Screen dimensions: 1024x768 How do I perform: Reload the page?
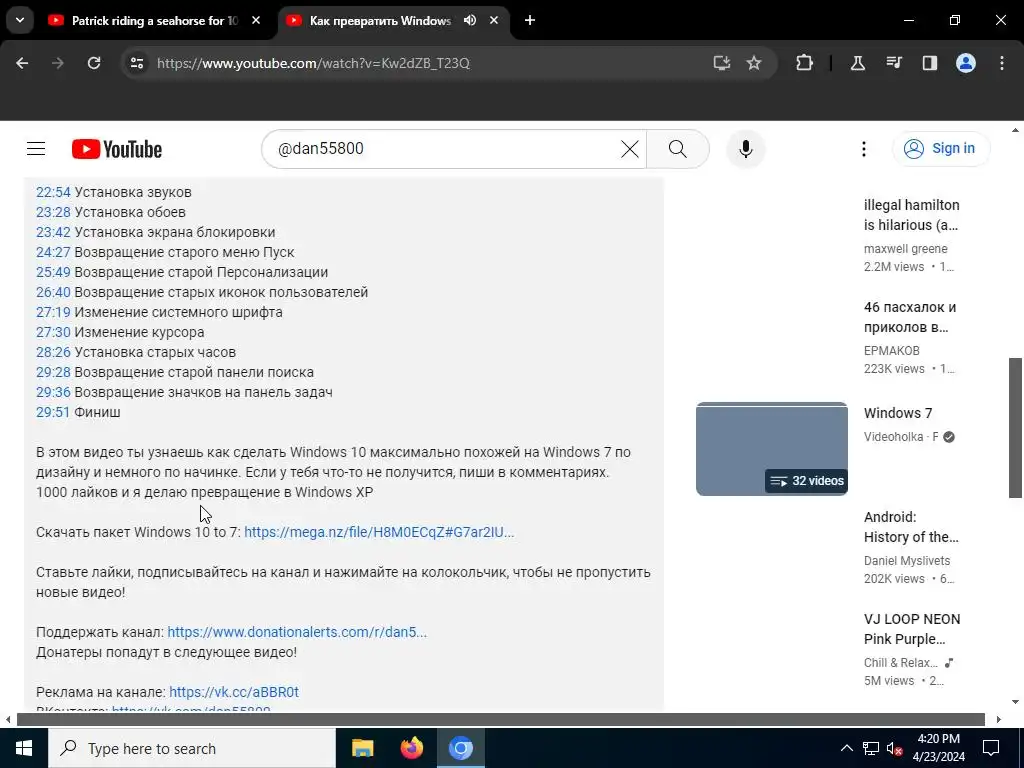click(94, 63)
